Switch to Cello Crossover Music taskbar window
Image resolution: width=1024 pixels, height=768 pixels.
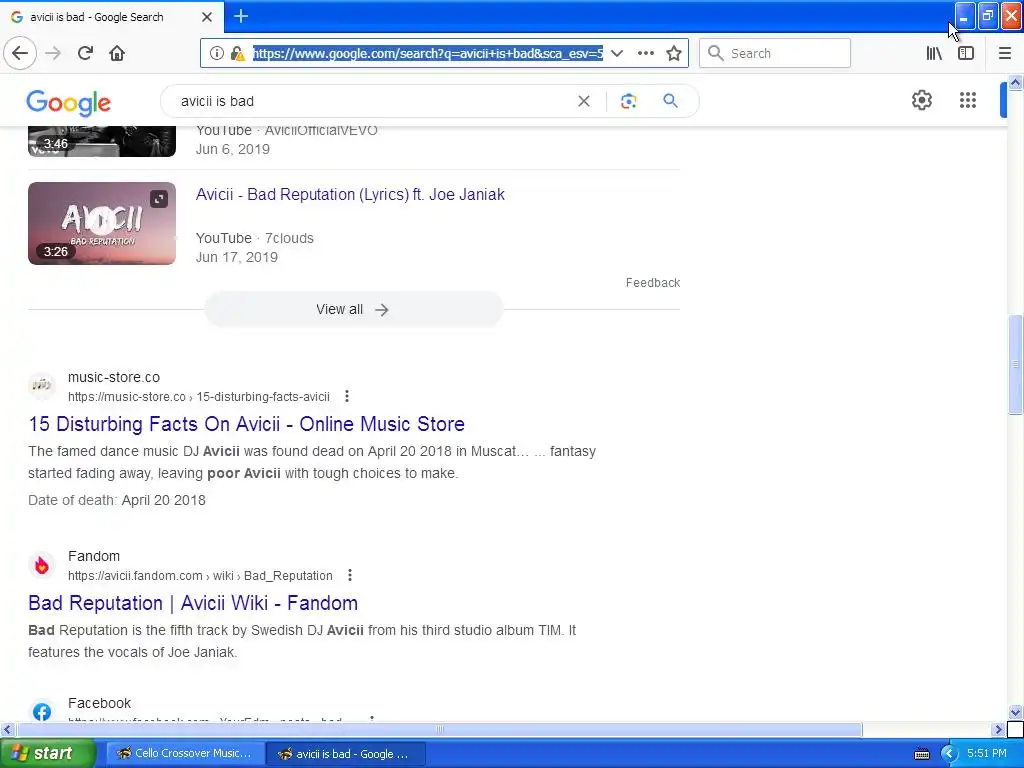(x=185, y=754)
